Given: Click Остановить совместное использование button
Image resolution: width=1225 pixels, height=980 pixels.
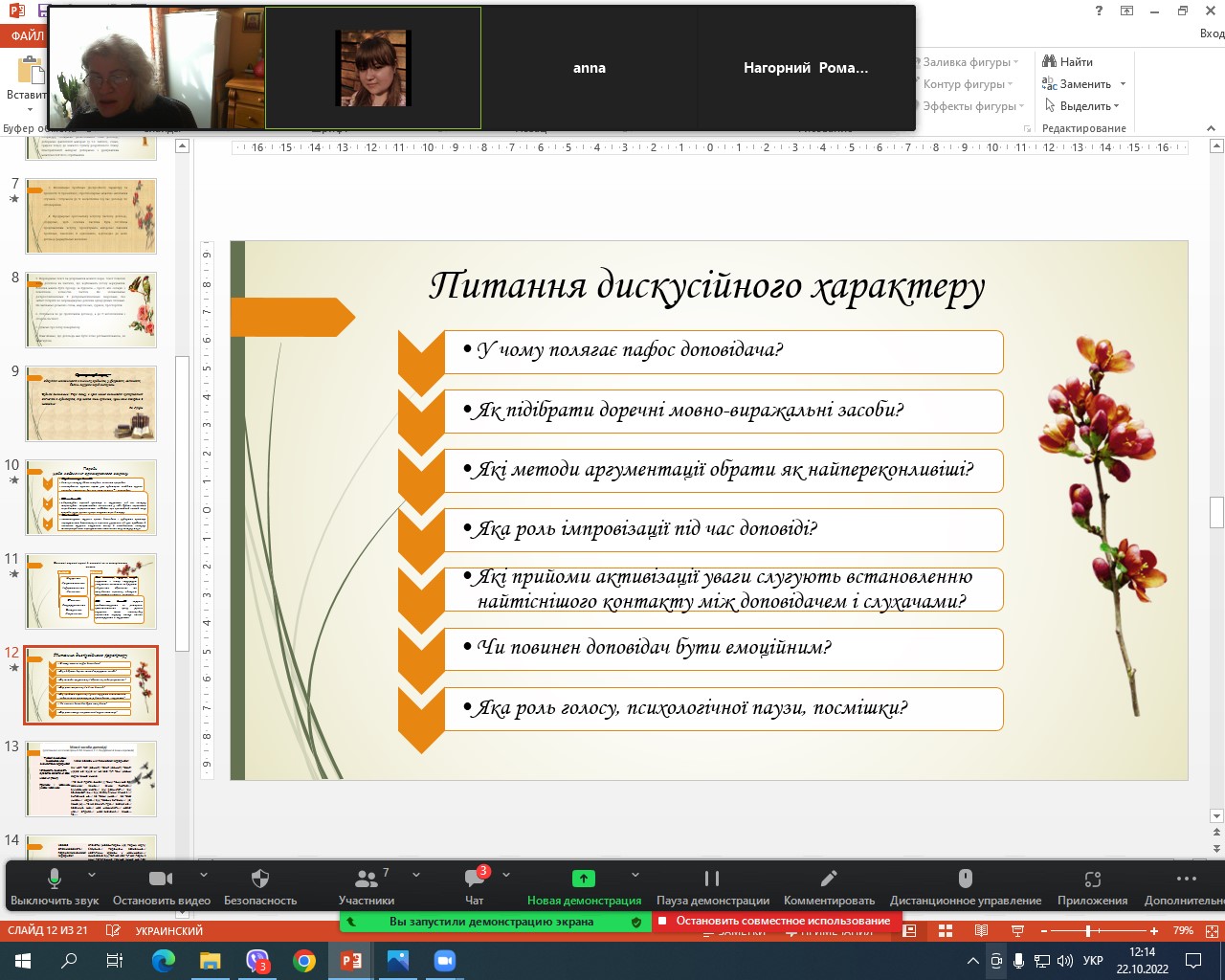Looking at the screenshot, I should click(x=775, y=922).
